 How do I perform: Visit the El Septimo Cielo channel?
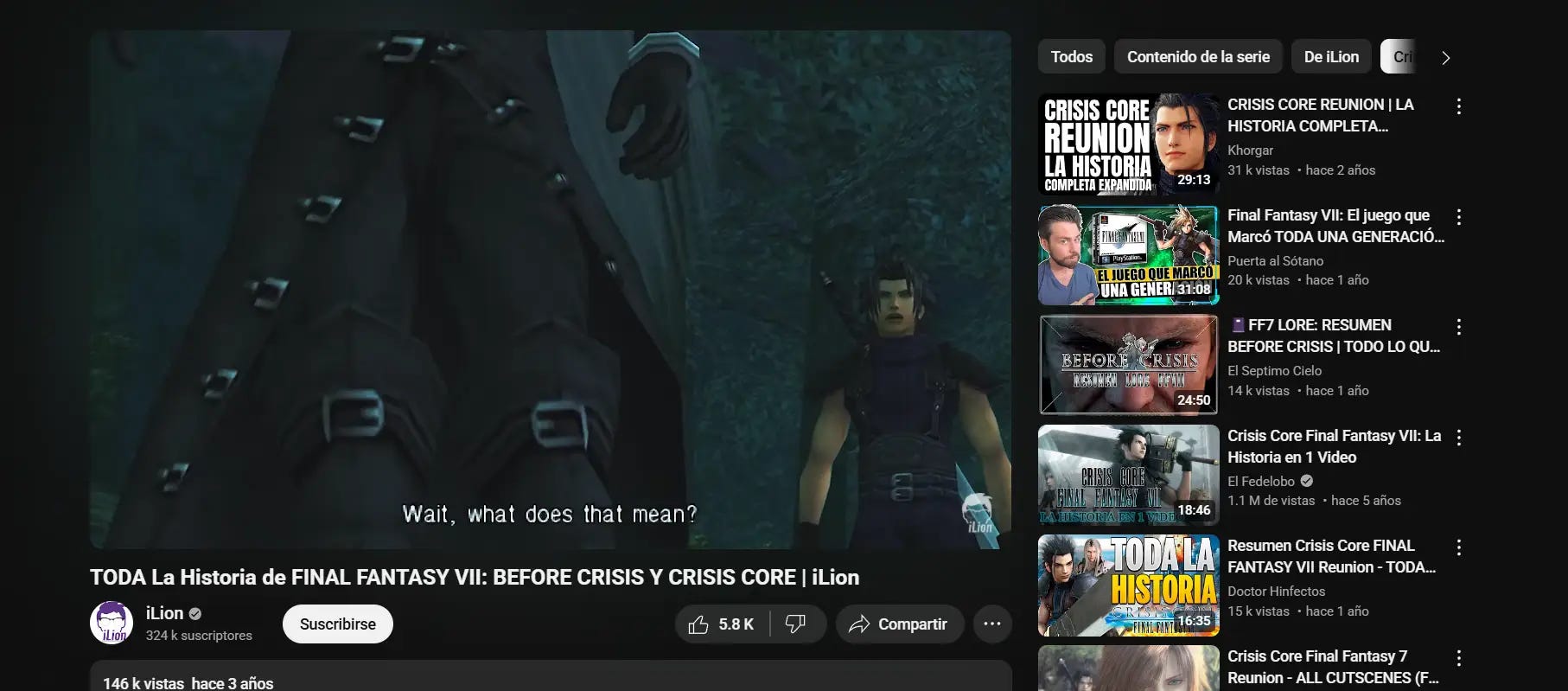tap(1274, 371)
